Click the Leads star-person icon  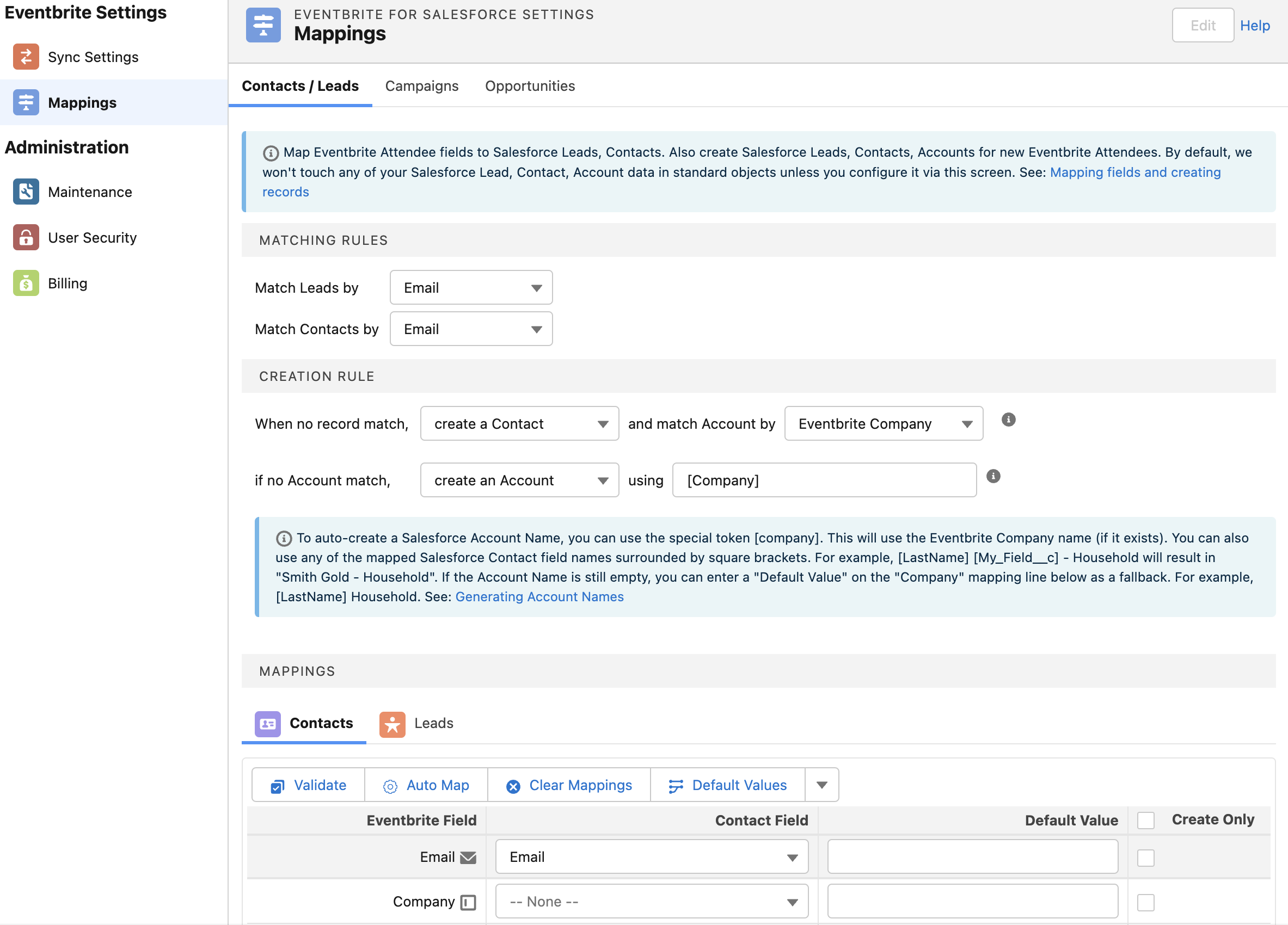coord(392,724)
